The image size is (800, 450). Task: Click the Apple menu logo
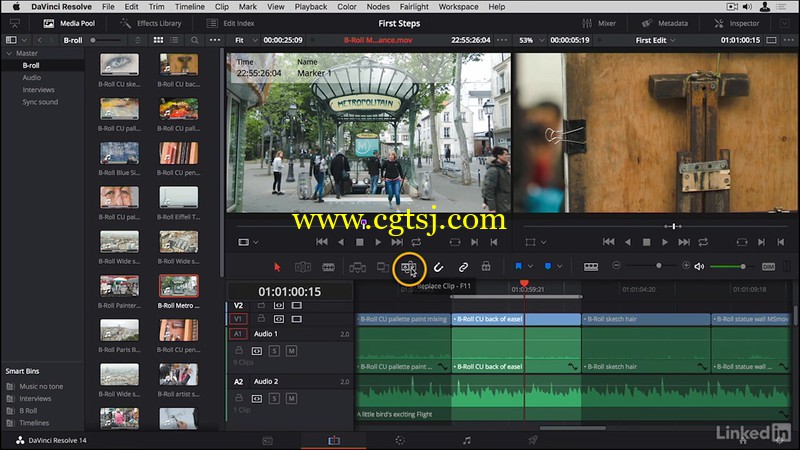point(16,7)
